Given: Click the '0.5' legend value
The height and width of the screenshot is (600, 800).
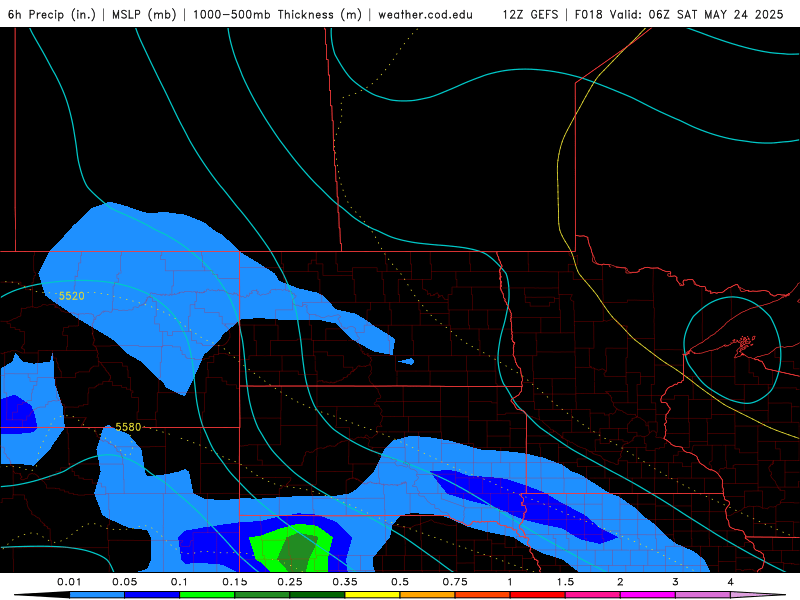Looking at the screenshot, I should (400, 582).
